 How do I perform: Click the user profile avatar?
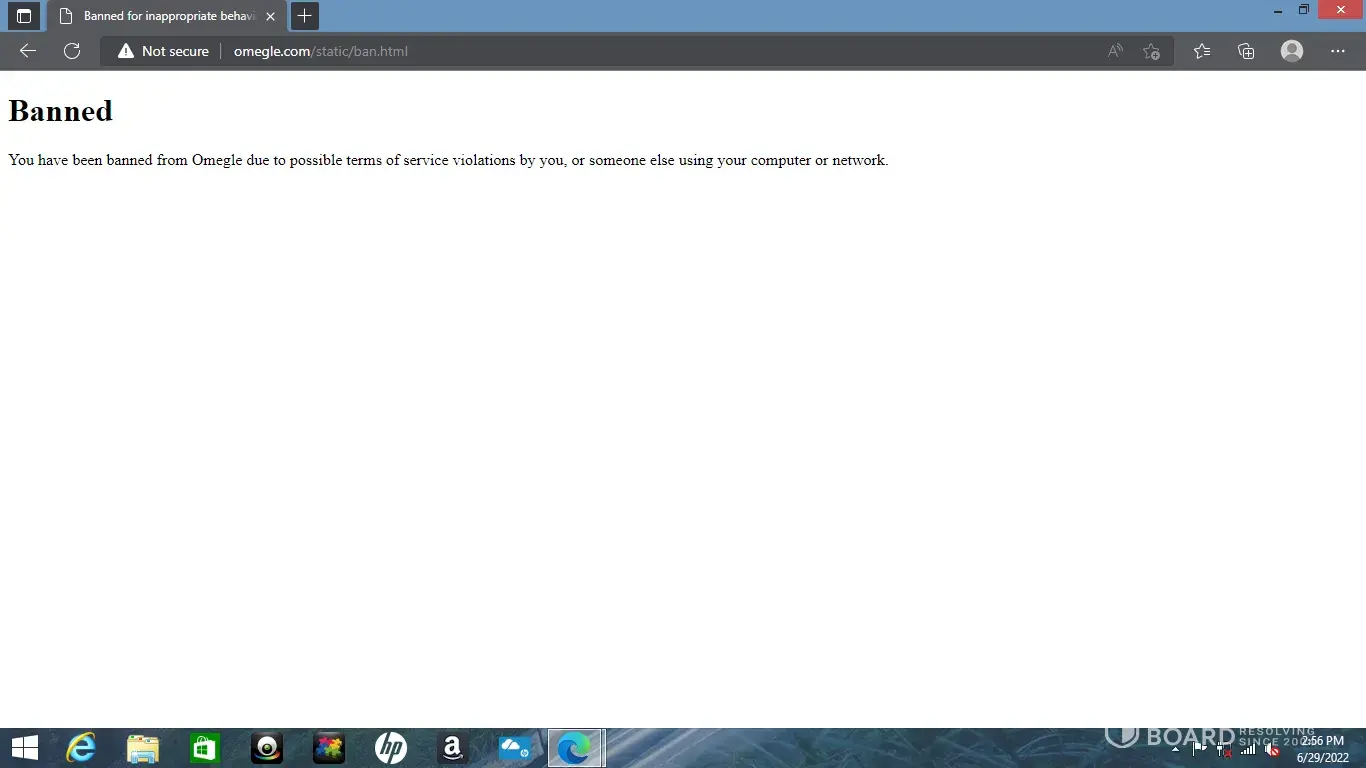[x=1292, y=51]
